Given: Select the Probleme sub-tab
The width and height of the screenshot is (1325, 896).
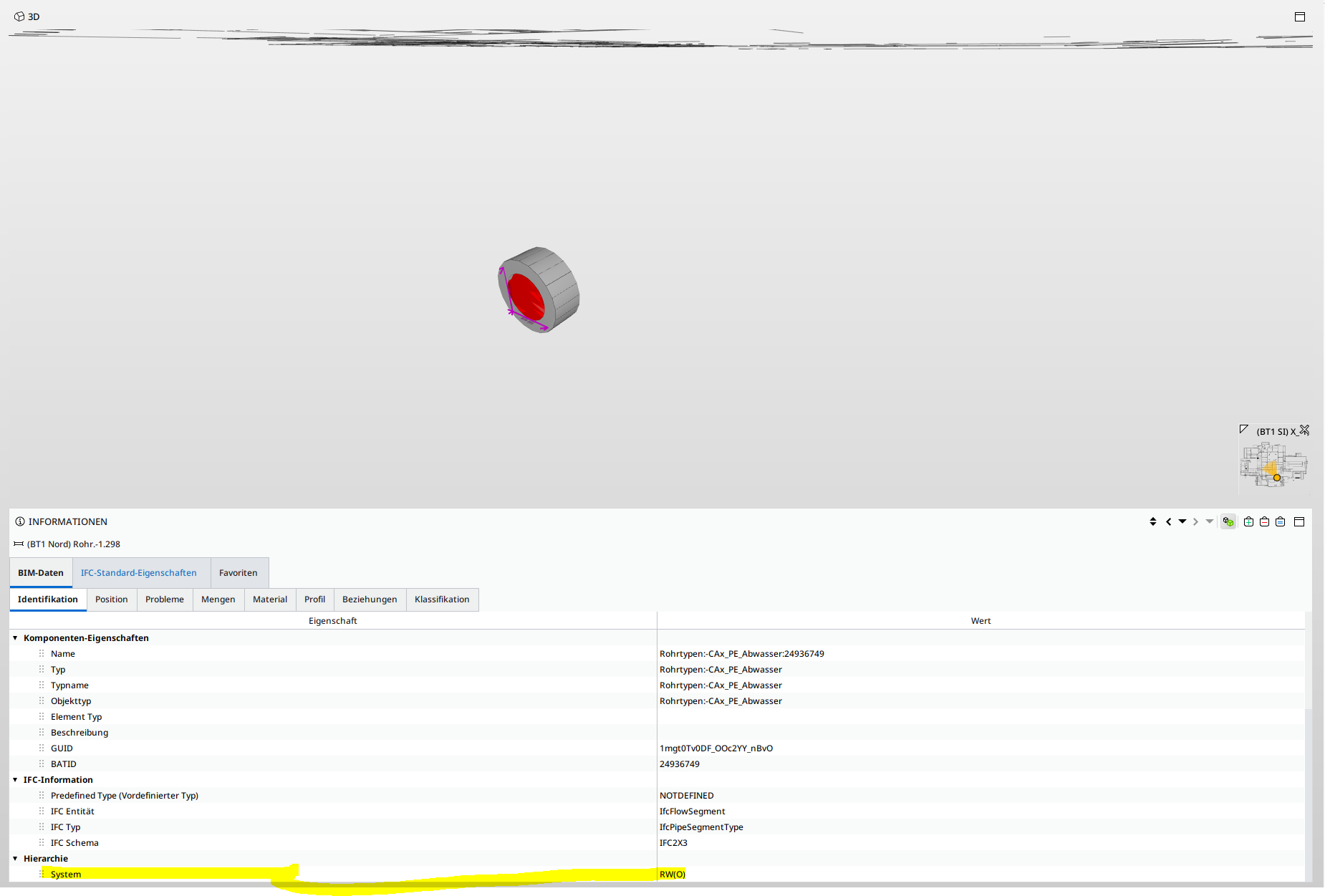Looking at the screenshot, I should pos(165,599).
